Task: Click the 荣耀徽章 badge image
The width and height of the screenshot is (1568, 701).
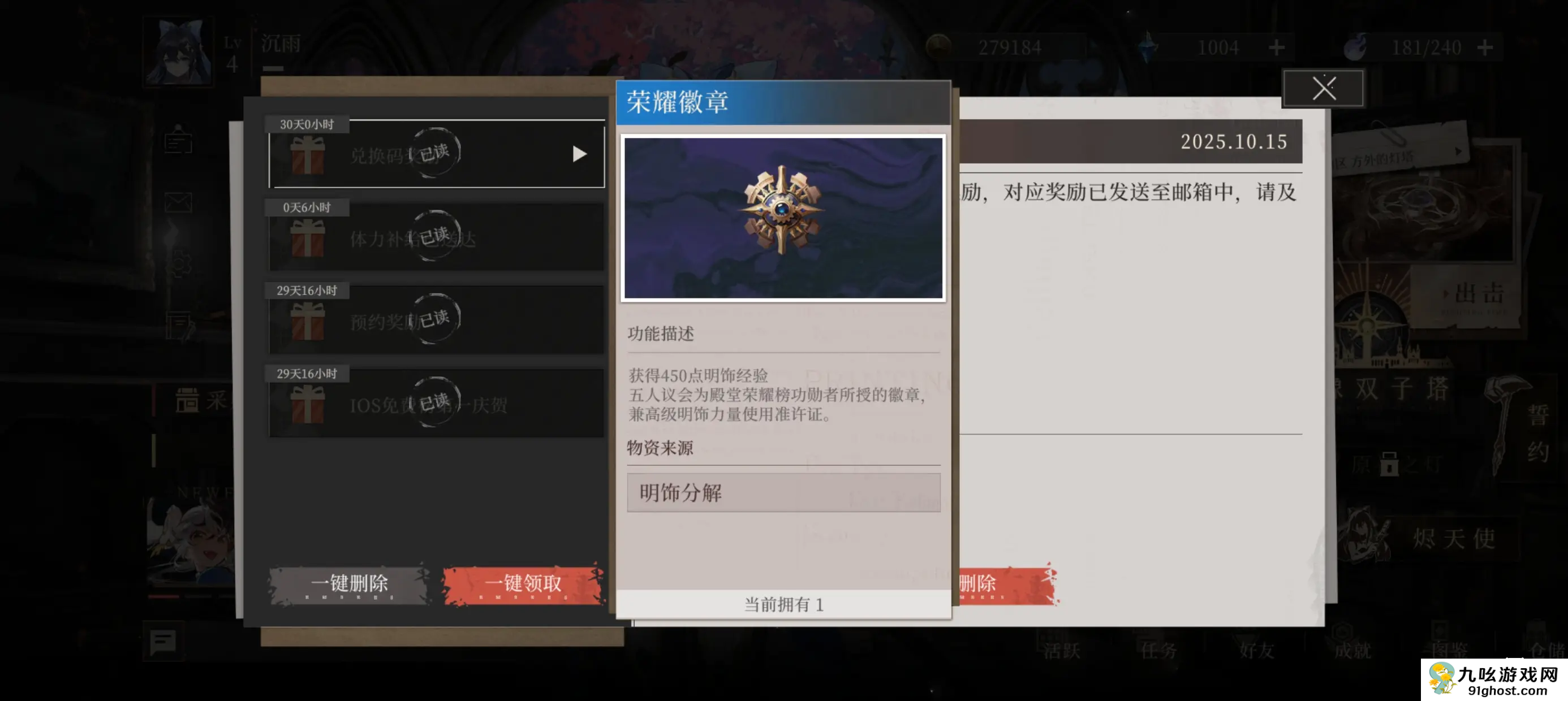Action: click(x=783, y=218)
